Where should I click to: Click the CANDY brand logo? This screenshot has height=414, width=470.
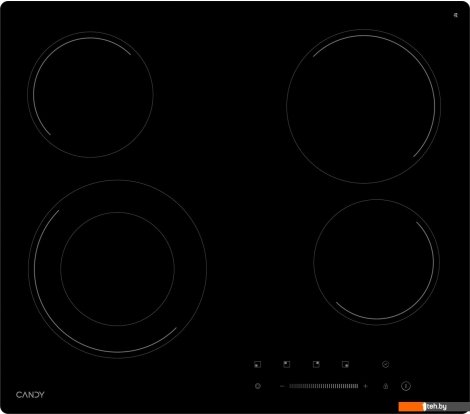pos(30,395)
